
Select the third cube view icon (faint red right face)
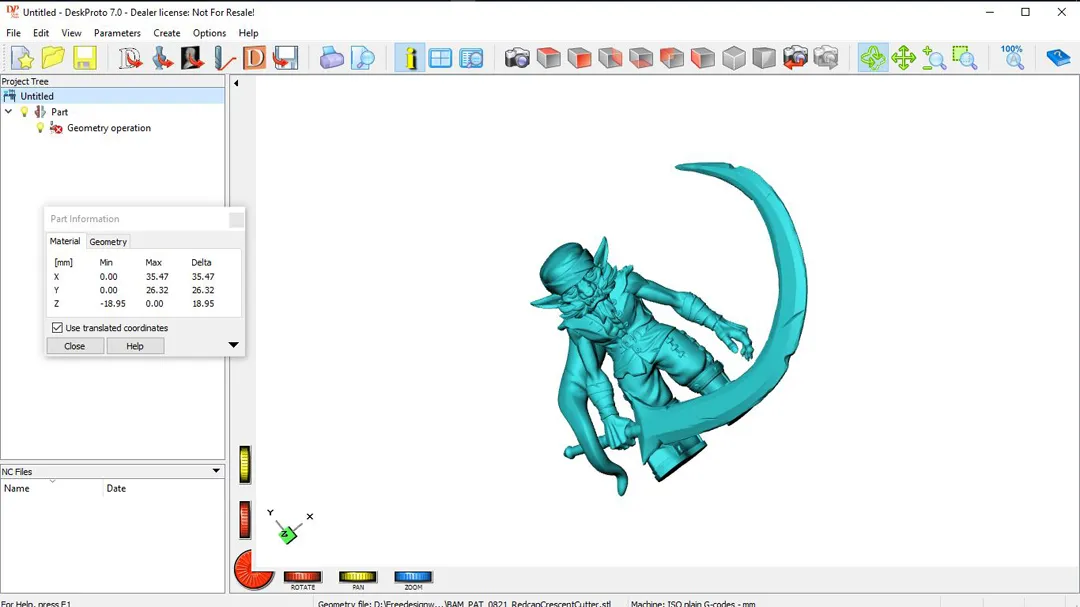pyautogui.click(x=610, y=58)
